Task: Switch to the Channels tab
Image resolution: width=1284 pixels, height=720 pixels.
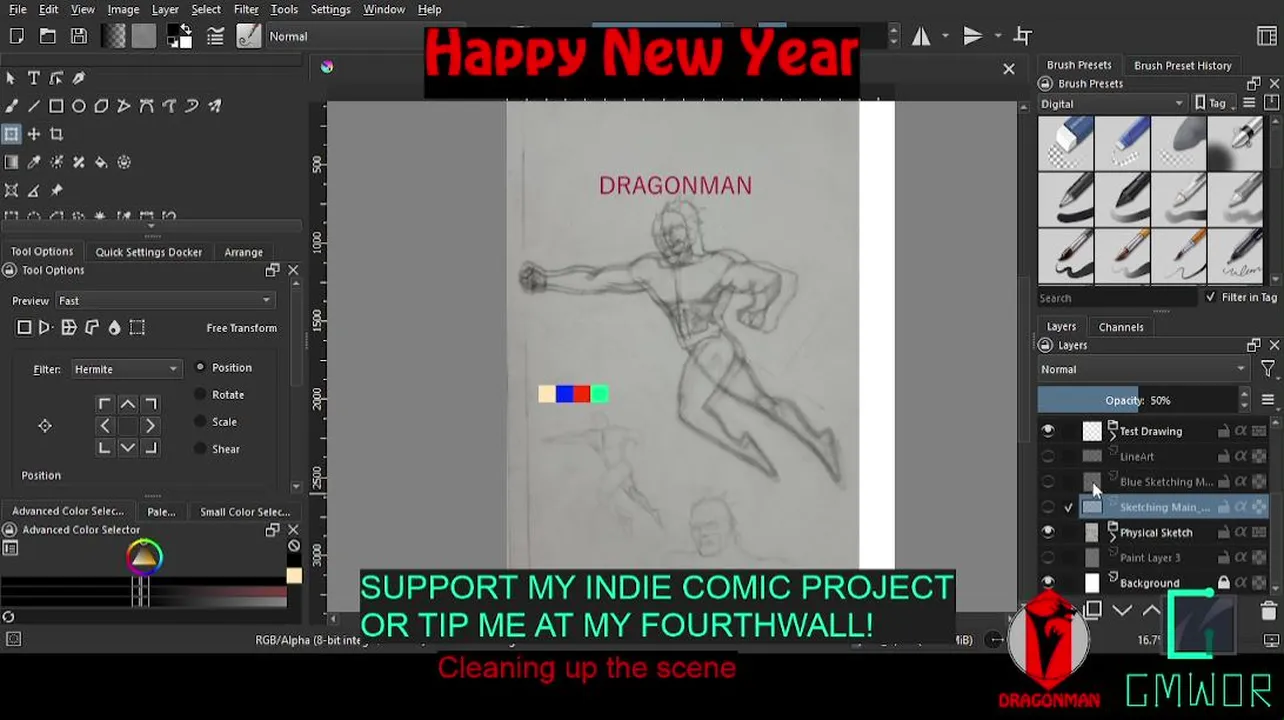Action: coord(1121,327)
